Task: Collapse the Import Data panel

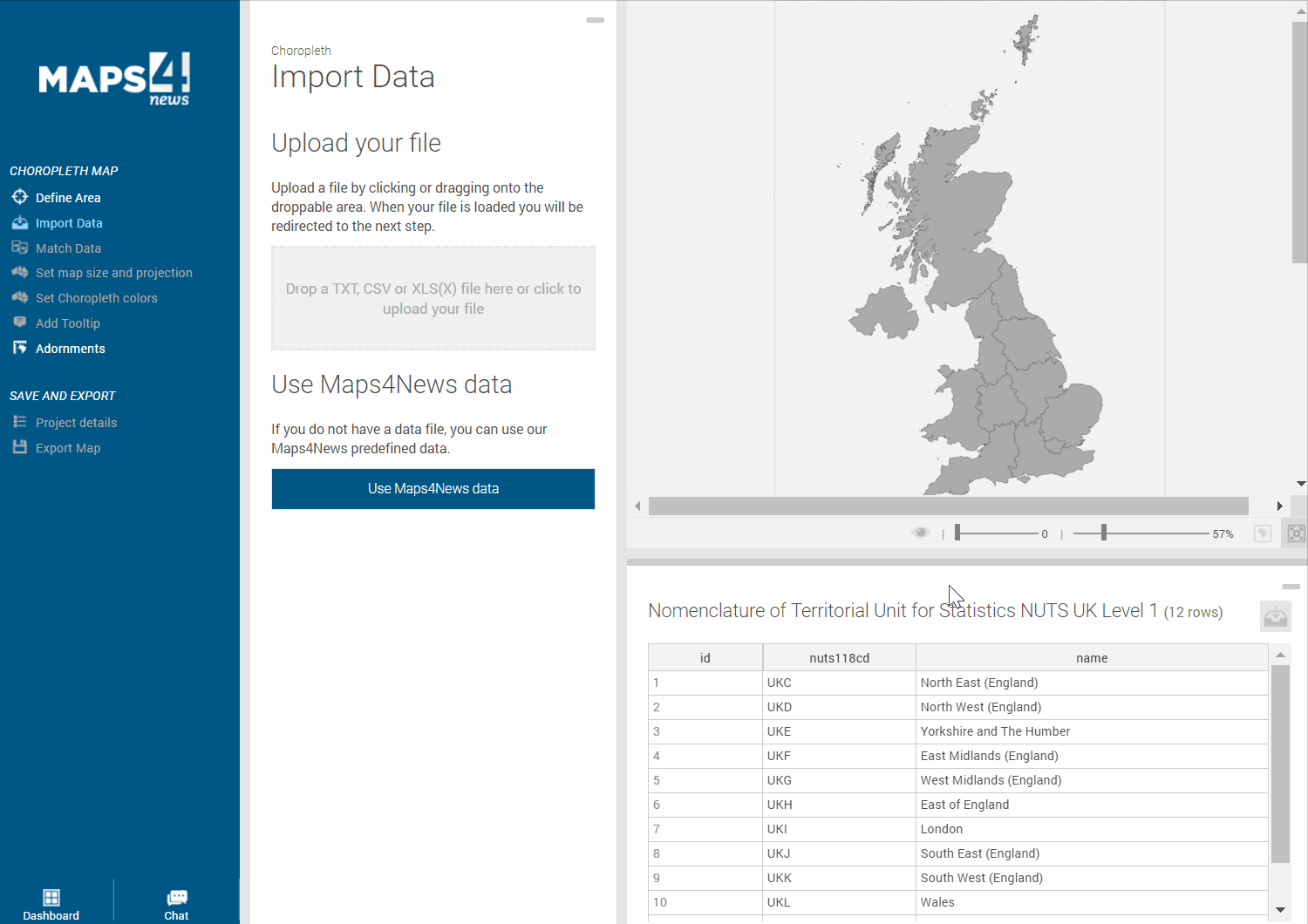Action: (596, 20)
